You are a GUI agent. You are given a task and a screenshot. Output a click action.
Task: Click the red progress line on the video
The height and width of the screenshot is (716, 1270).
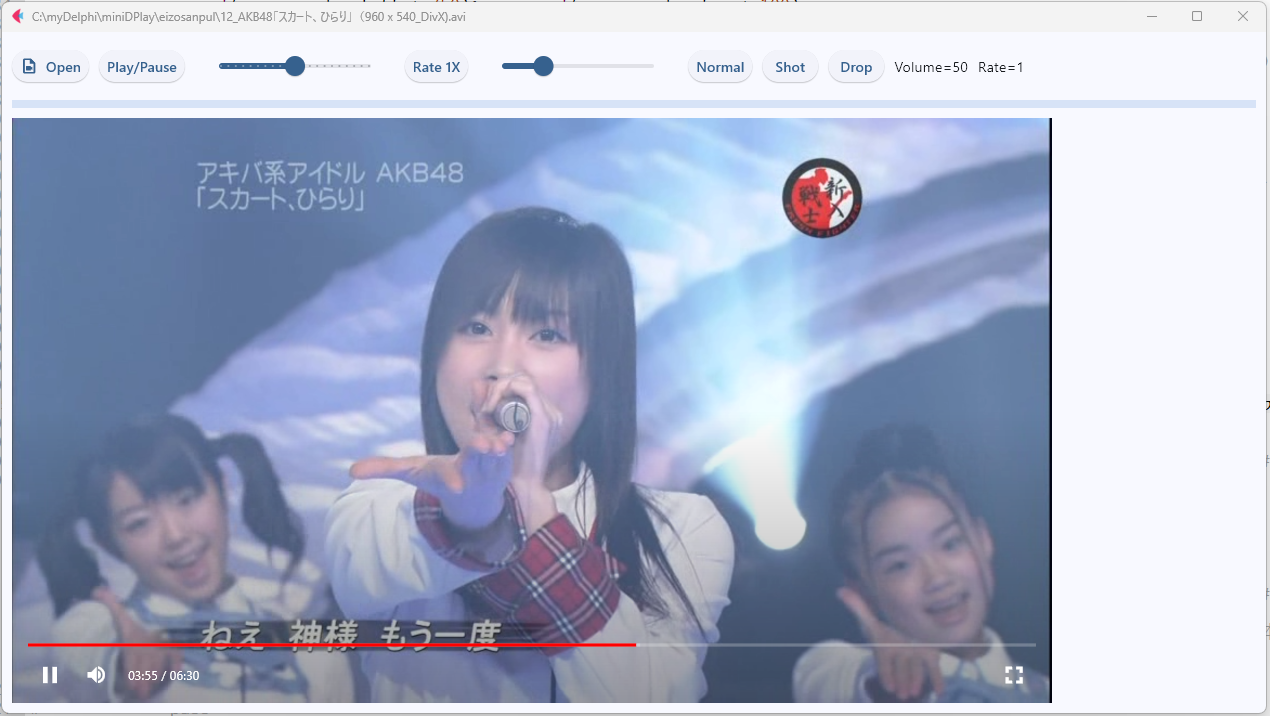(x=330, y=645)
